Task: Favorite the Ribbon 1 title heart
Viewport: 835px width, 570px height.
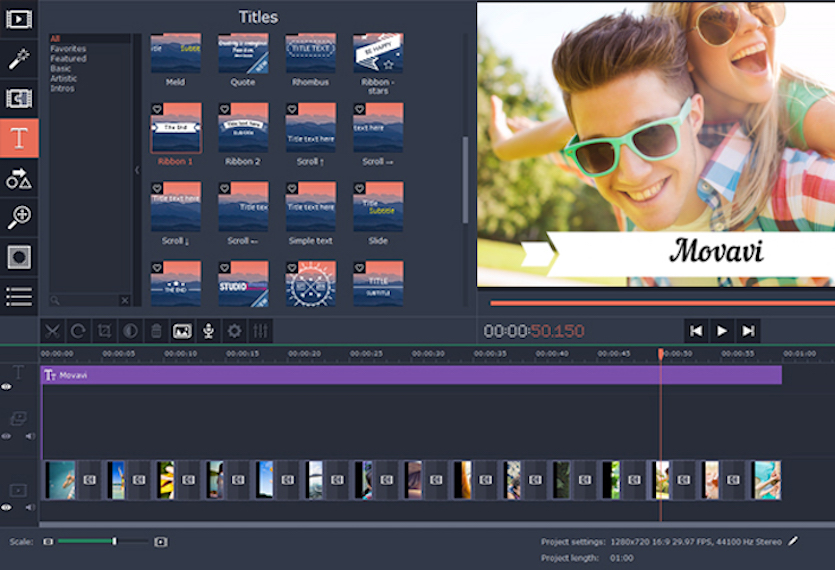Action: point(157,109)
